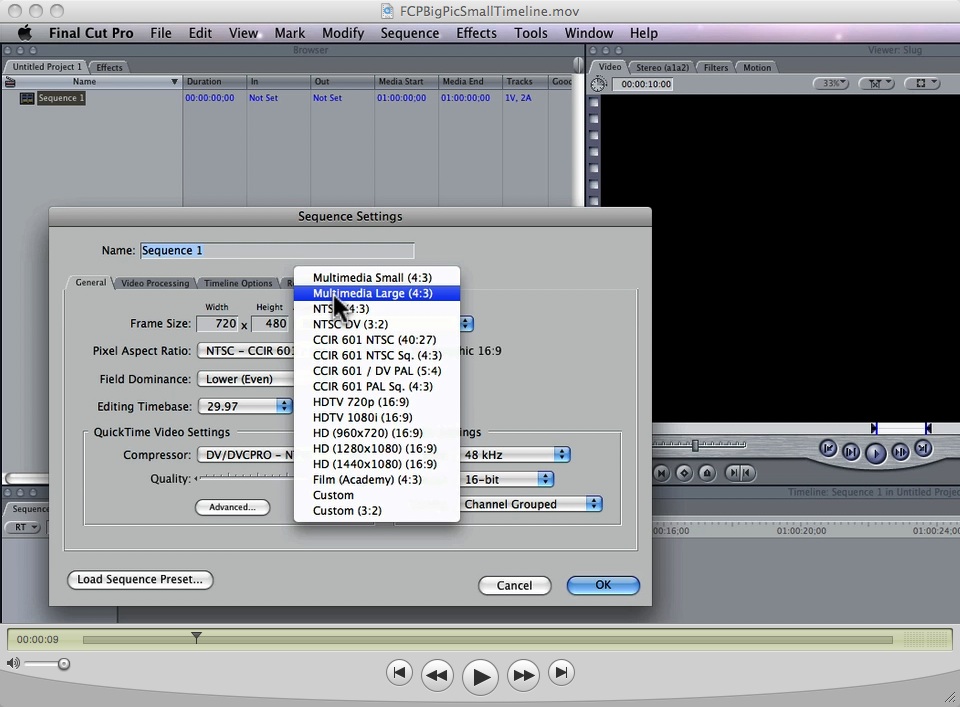The image size is (960, 707).
Task: Click the QuickTime timeline playhead marker
Action: coord(196,637)
